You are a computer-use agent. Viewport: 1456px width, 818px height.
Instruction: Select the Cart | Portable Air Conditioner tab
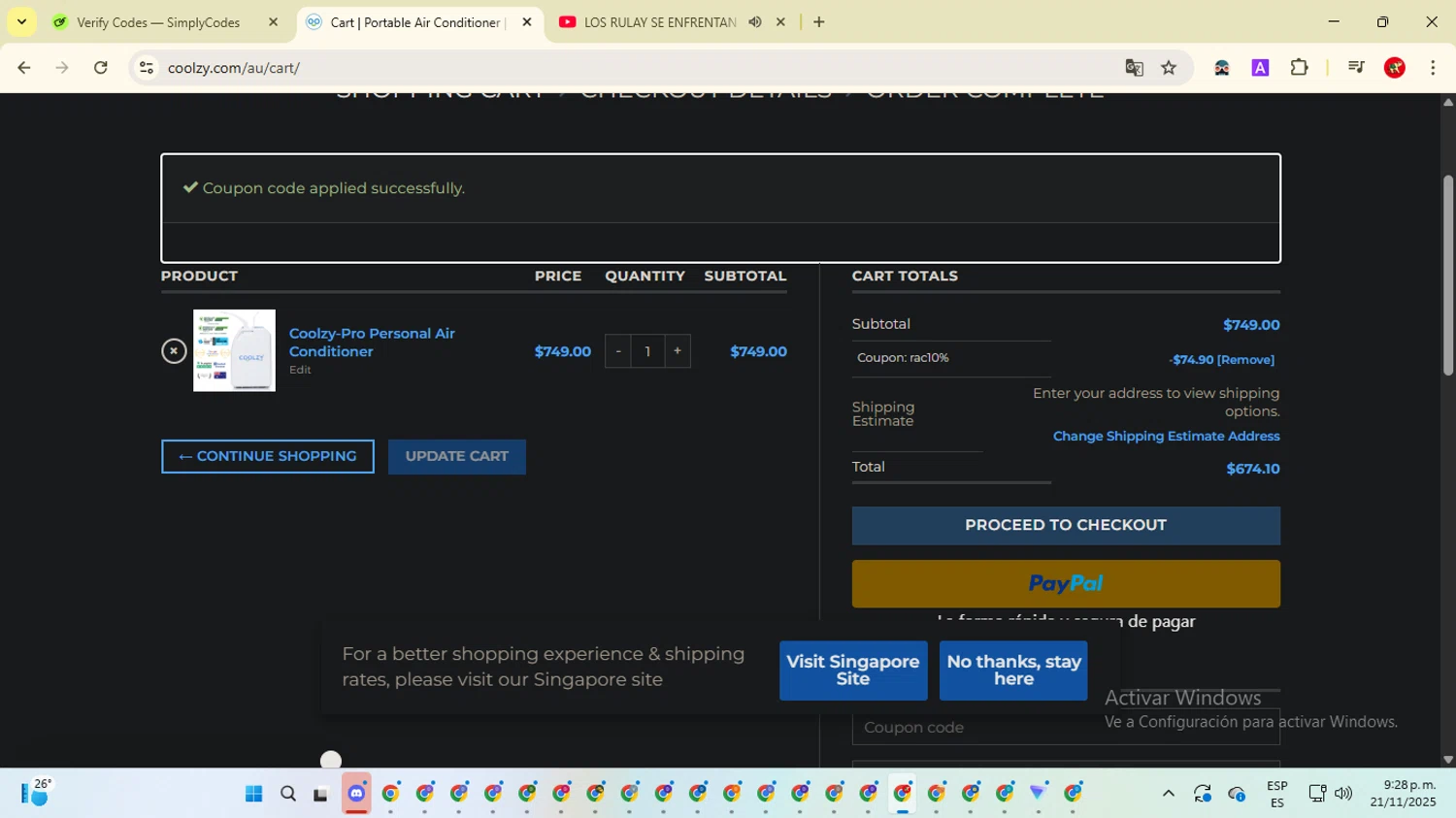(417, 22)
